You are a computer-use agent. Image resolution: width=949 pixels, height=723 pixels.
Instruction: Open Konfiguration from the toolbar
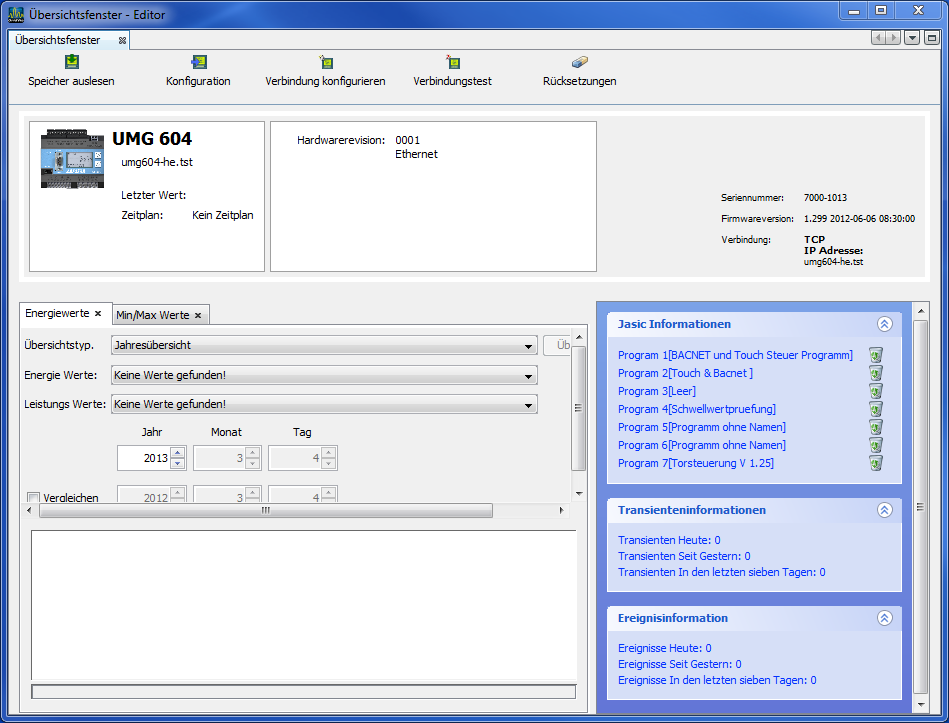click(197, 62)
